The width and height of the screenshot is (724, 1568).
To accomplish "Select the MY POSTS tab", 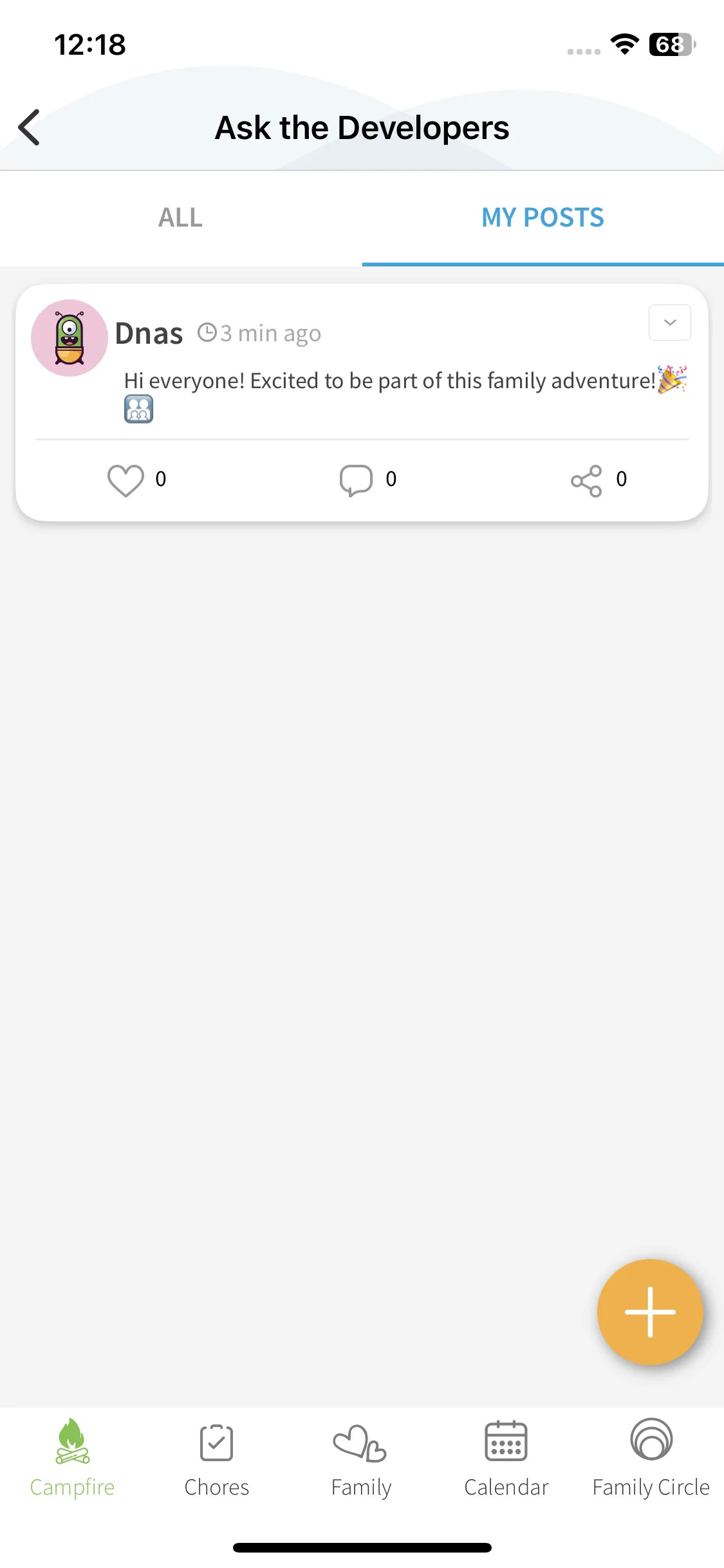I will tap(543, 218).
